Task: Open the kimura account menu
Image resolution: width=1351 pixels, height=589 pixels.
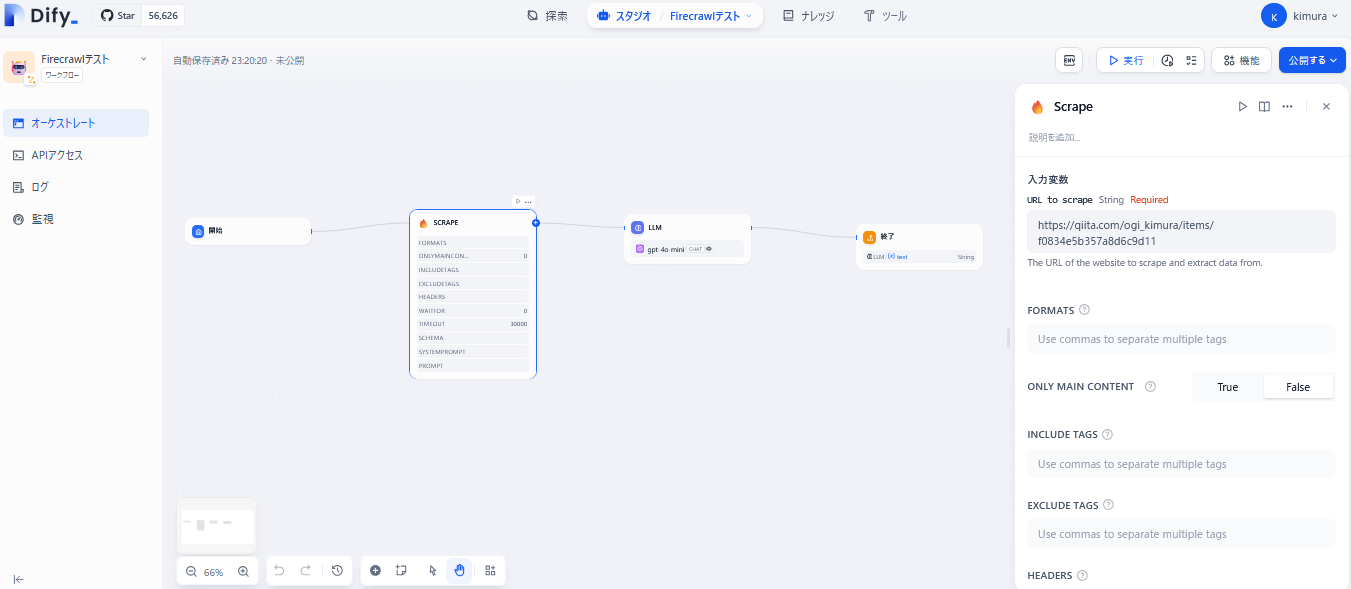Action: coord(1300,16)
